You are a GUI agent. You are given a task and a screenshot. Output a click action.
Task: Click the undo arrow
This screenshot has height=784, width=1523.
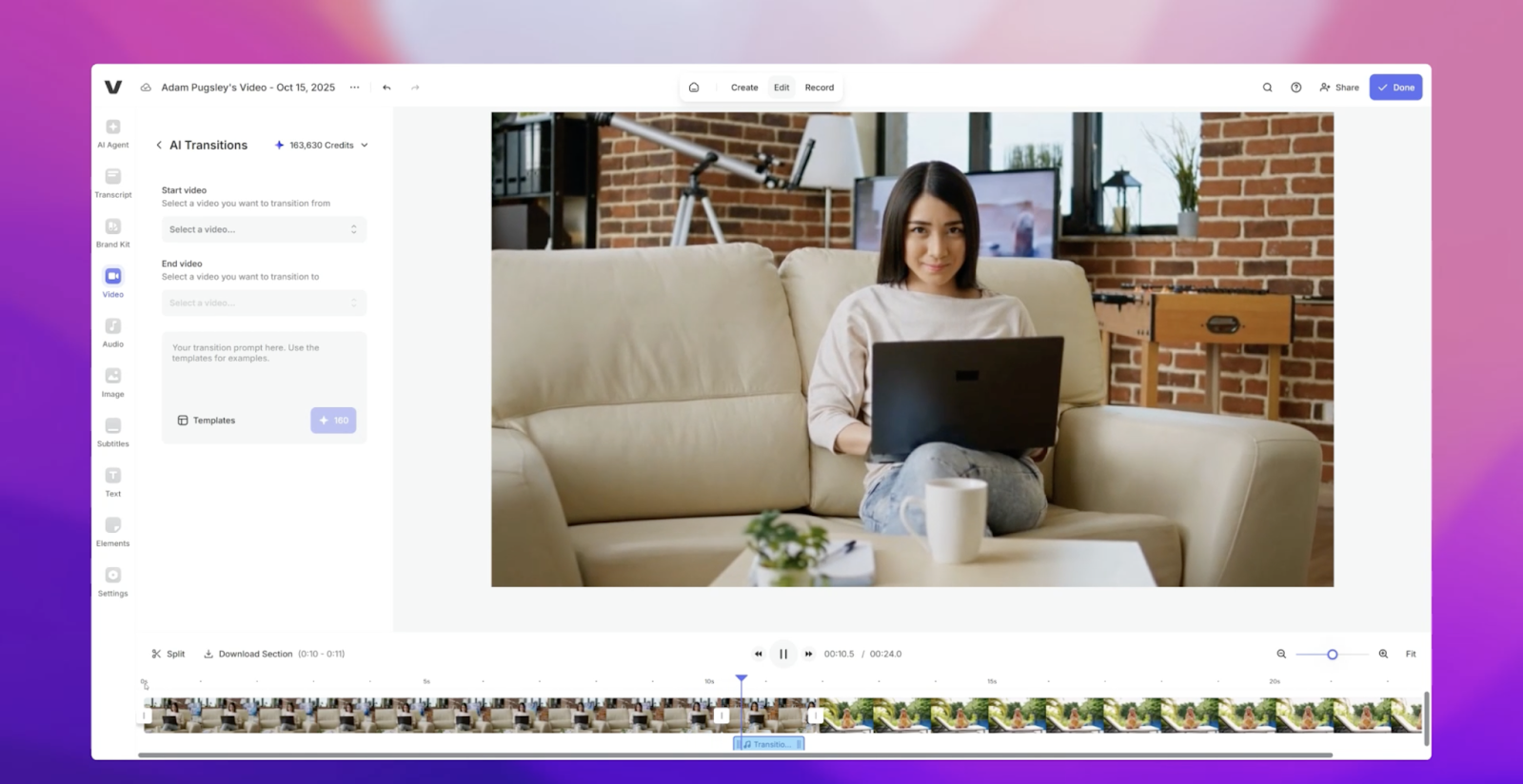(386, 88)
